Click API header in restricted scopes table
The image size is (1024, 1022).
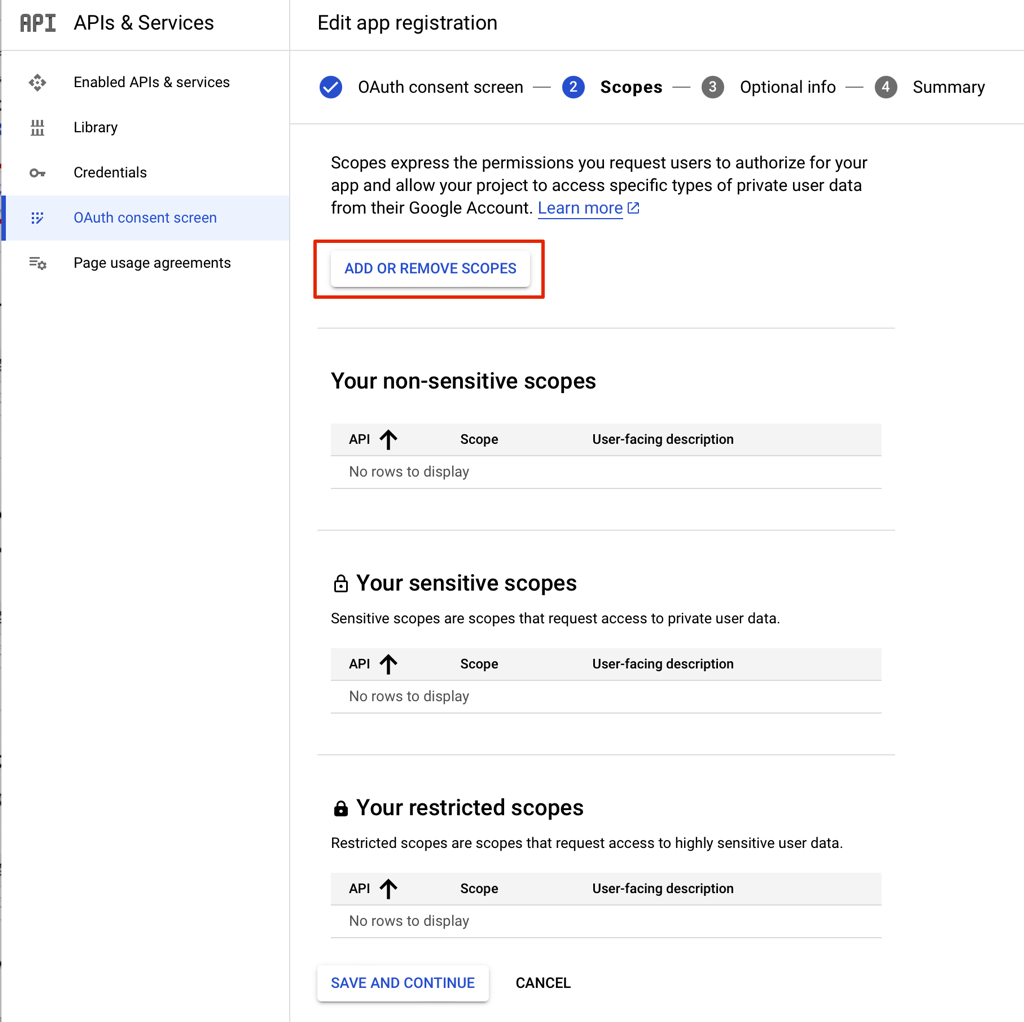click(359, 889)
